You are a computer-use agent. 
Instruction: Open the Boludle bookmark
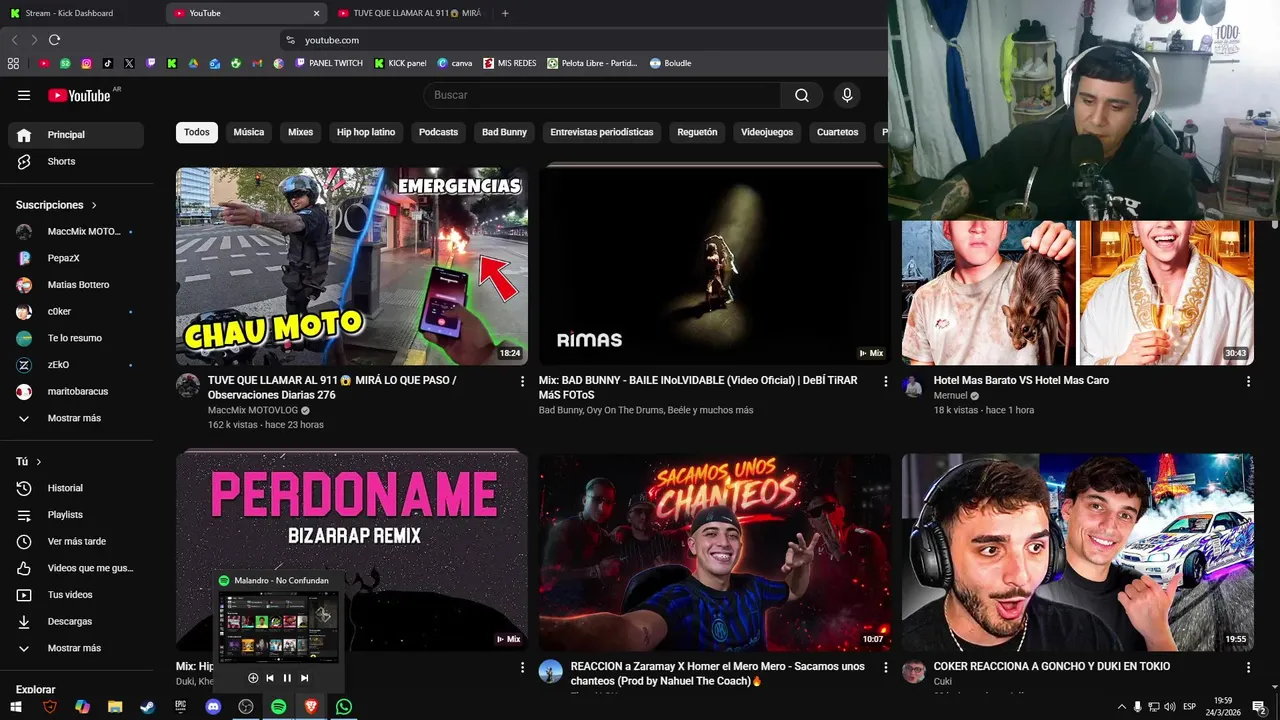pyautogui.click(x=670, y=63)
